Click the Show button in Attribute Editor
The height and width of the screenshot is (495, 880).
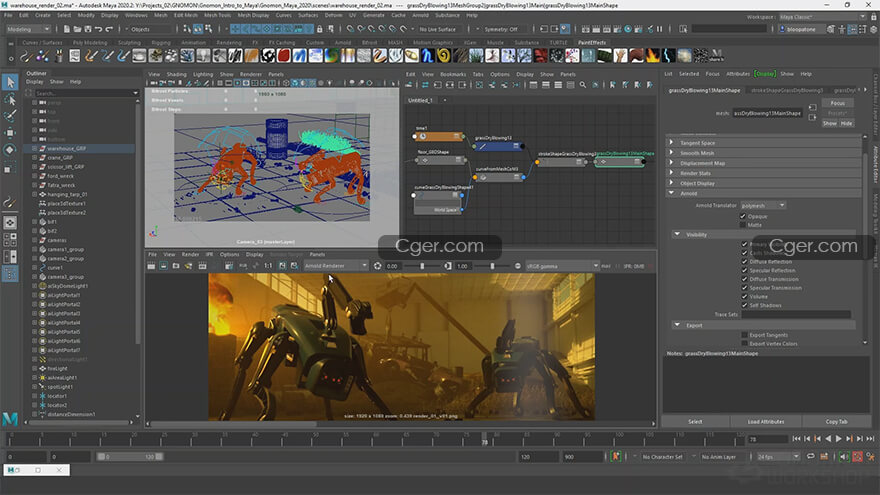pos(829,123)
